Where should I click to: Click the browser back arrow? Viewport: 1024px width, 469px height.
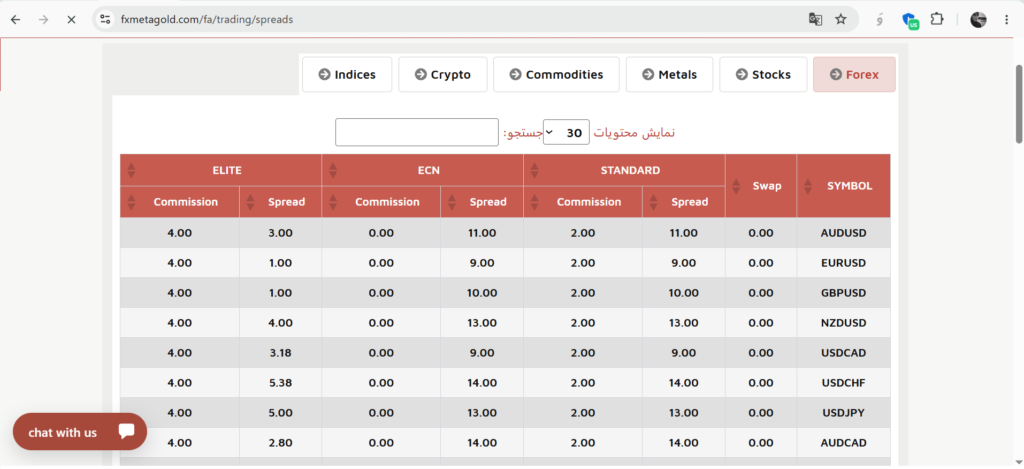[x=16, y=20]
